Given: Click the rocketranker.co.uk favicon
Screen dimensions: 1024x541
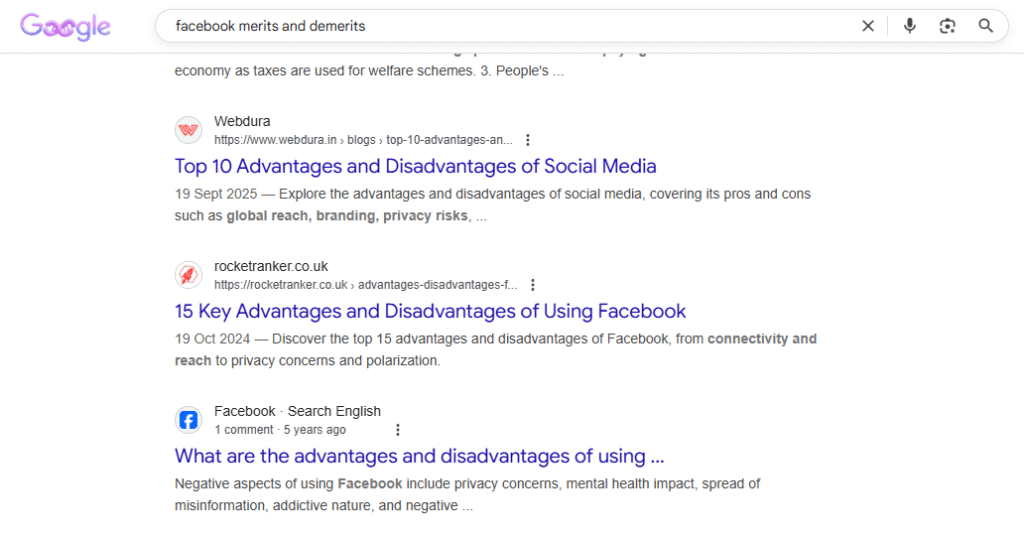Looking at the screenshot, I should point(188,275).
